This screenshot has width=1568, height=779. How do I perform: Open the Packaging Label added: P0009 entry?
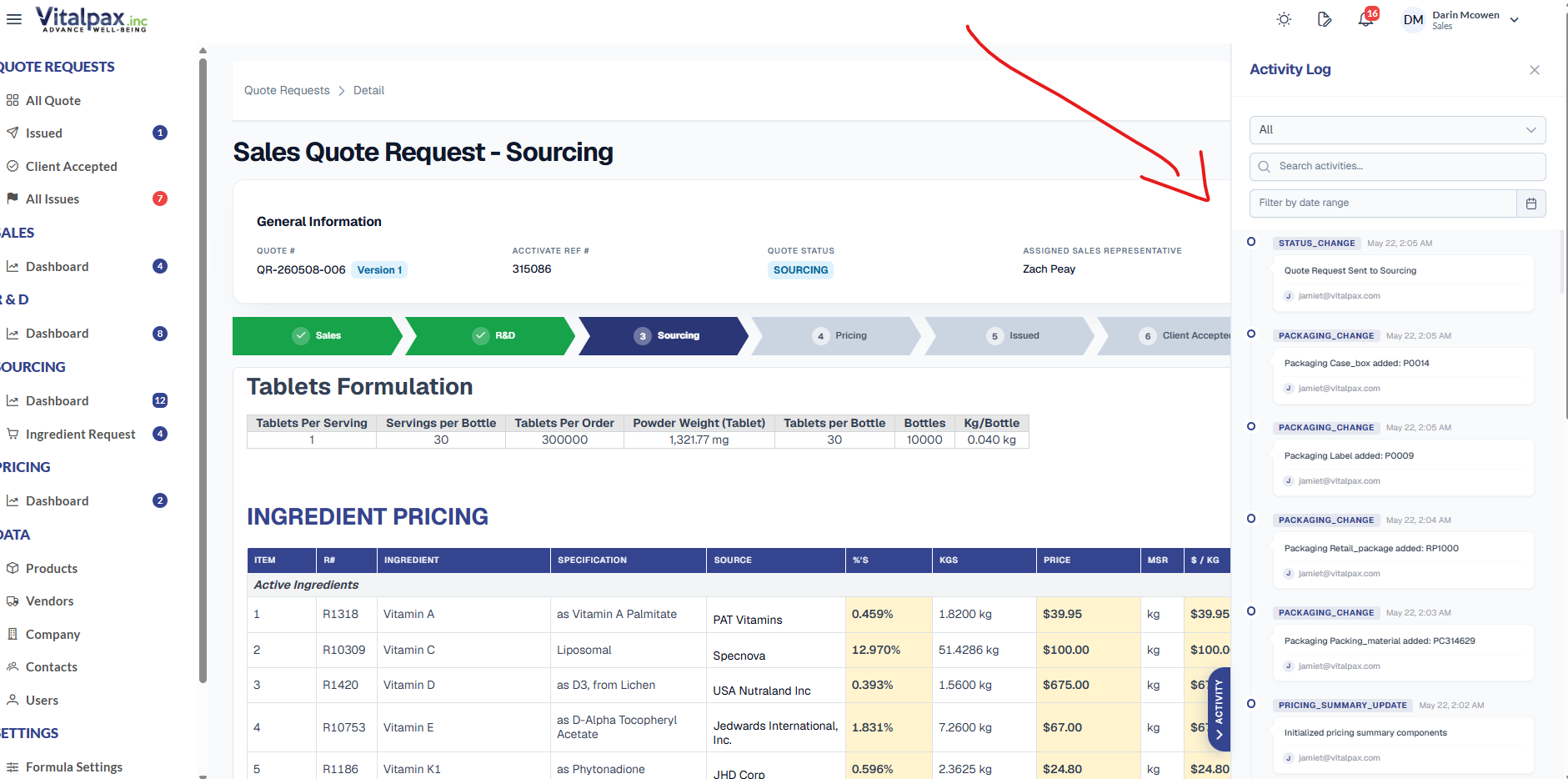[1403, 469]
